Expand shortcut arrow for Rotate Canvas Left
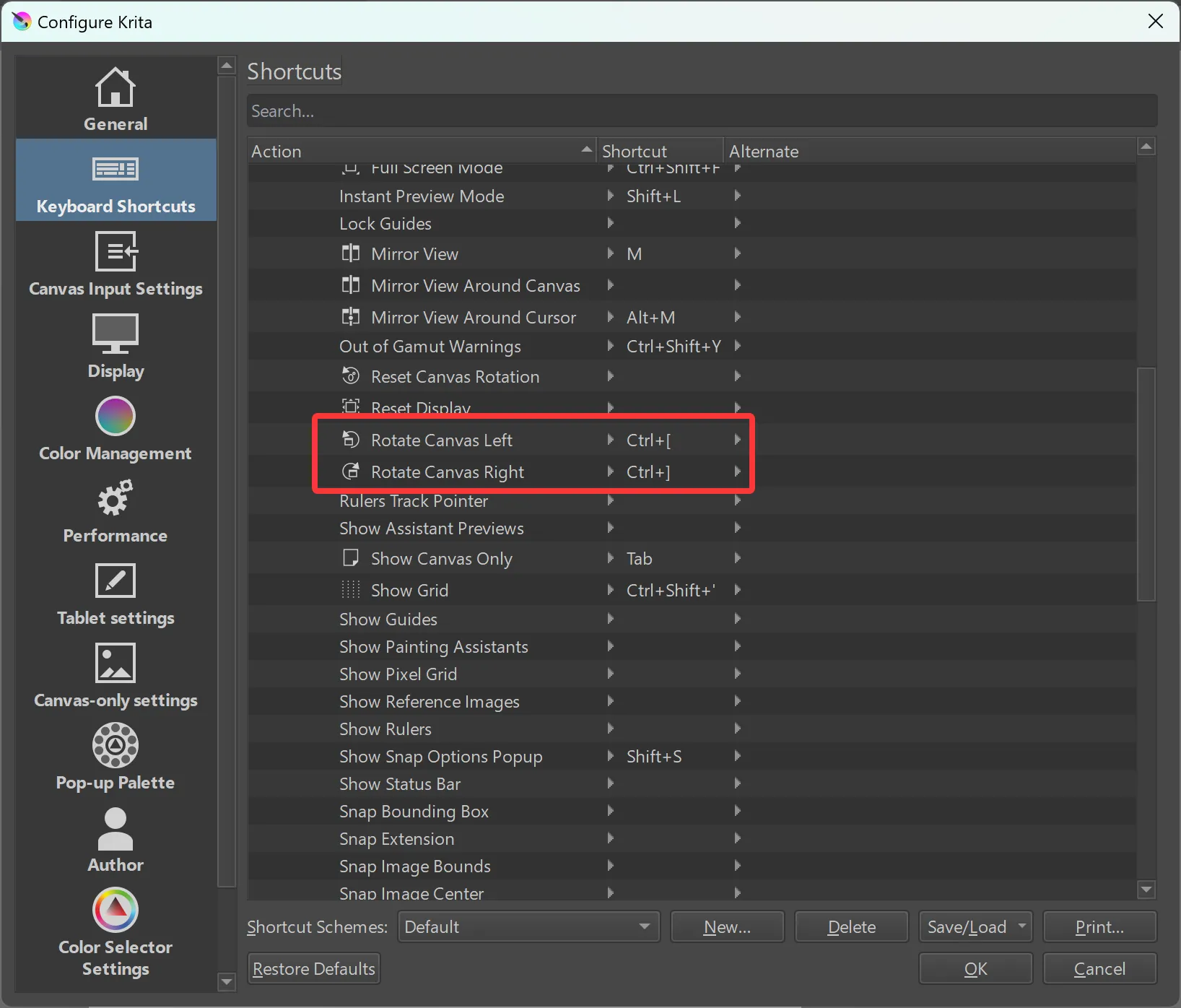The width and height of the screenshot is (1181, 1008). click(x=611, y=440)
